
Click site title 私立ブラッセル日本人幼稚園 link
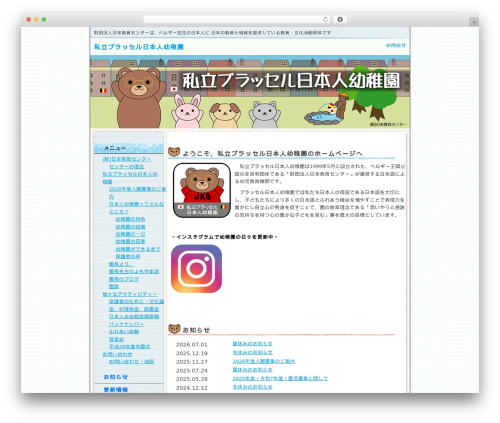139,47
